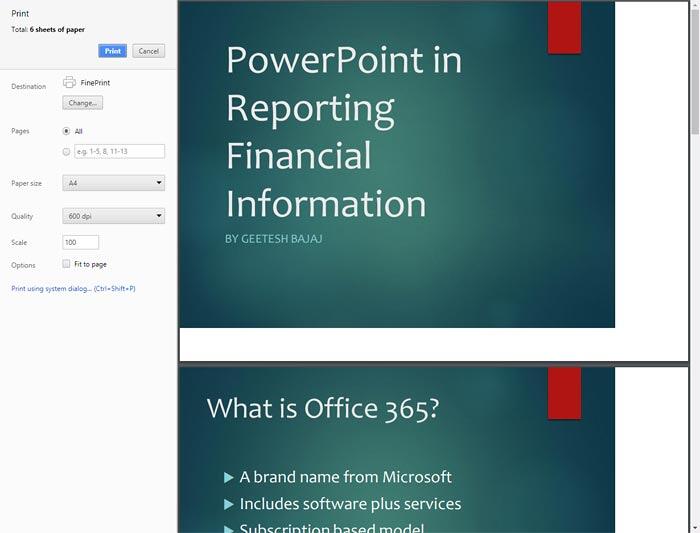Click the 'What is Office 365?' title
700x533 pixels.
pyautogui.click(x=323, y=408)
